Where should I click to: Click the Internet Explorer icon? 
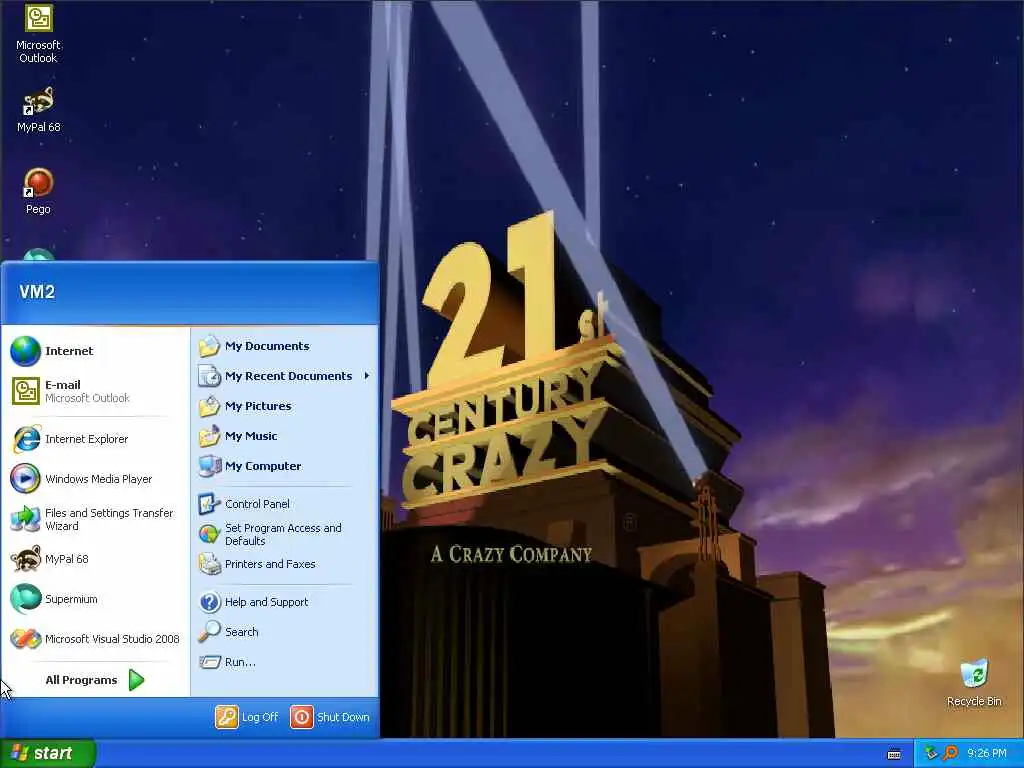(26, 439)
